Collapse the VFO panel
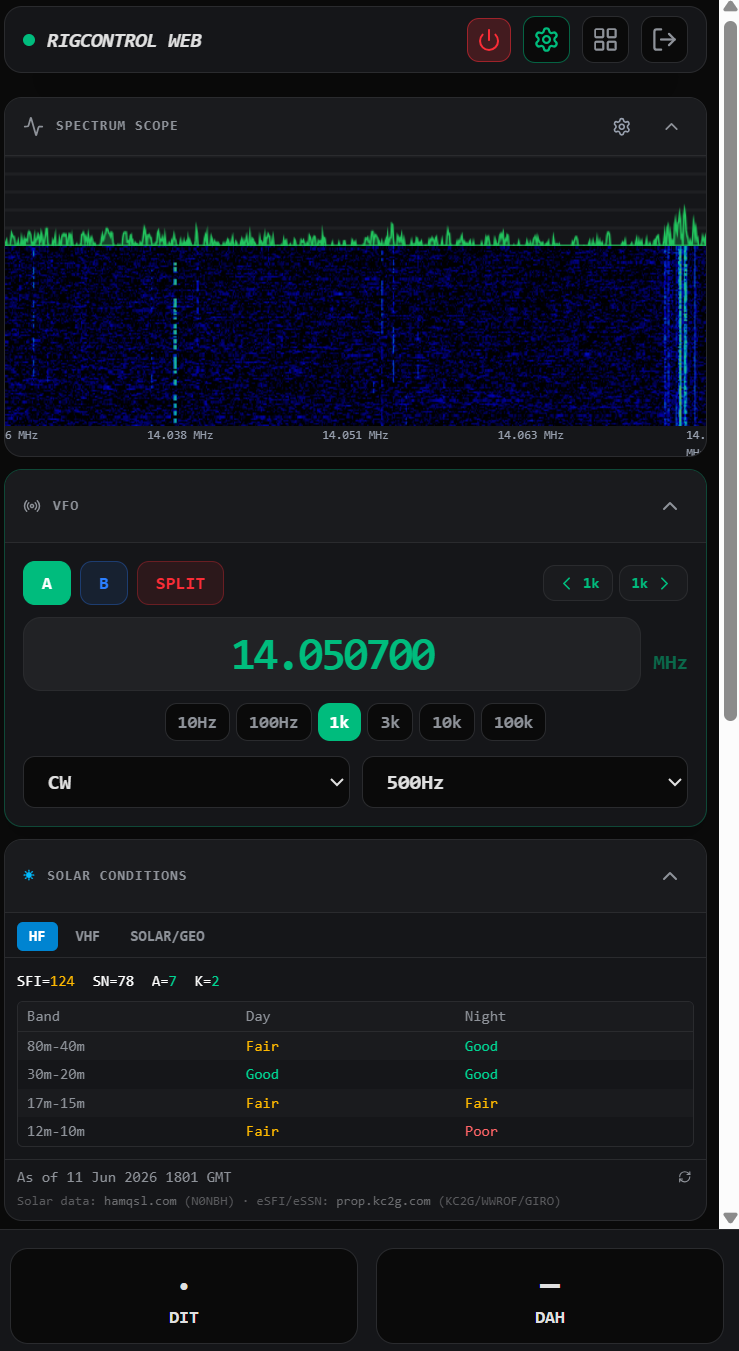Image resolution: width=739 pixels, height=1351 pixels. click(670, 506)
